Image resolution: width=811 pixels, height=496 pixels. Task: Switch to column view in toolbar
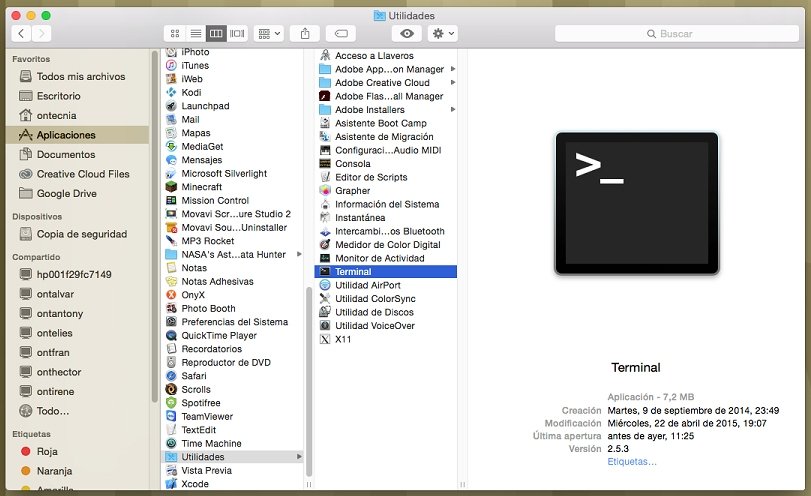[x=216, y=34]
